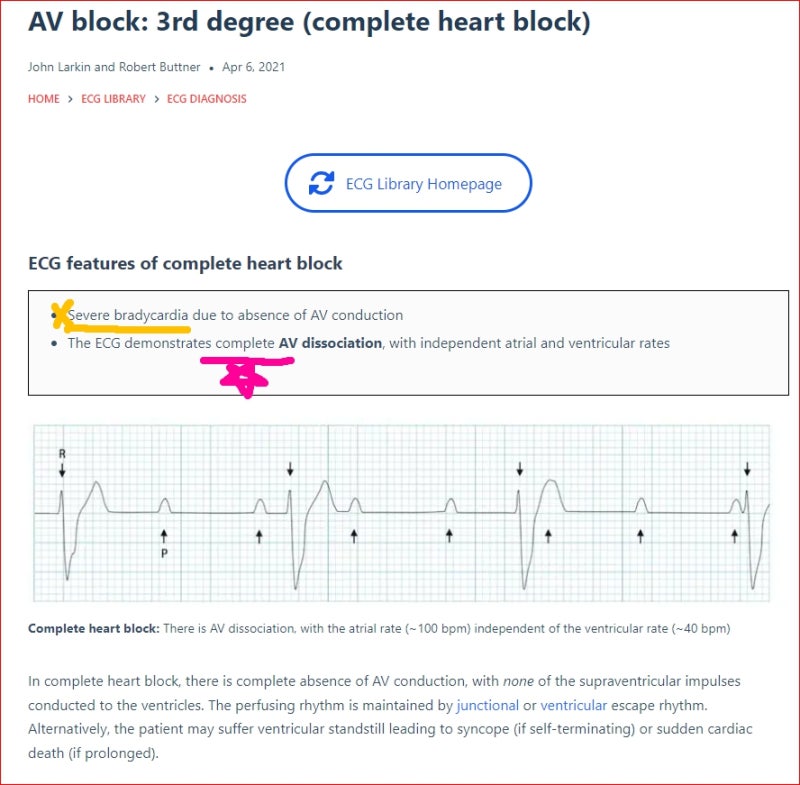Click the R wave arrow label on the ECG strip
800x785 pixels.
click(x=62, y=453)
